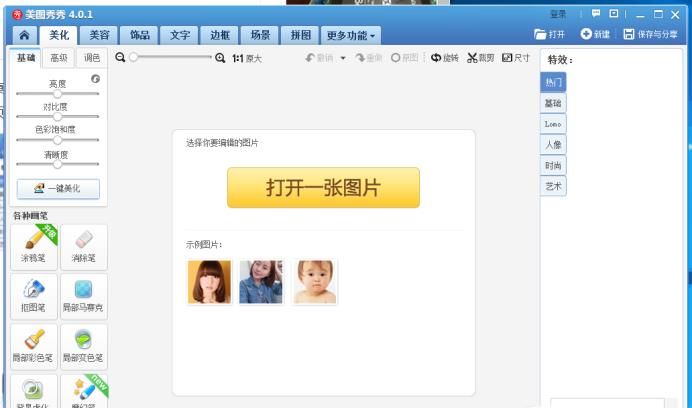692x408 pixels.
Task: Select the 局部彩色笔 partial color brush
Action: coord(34,347)
